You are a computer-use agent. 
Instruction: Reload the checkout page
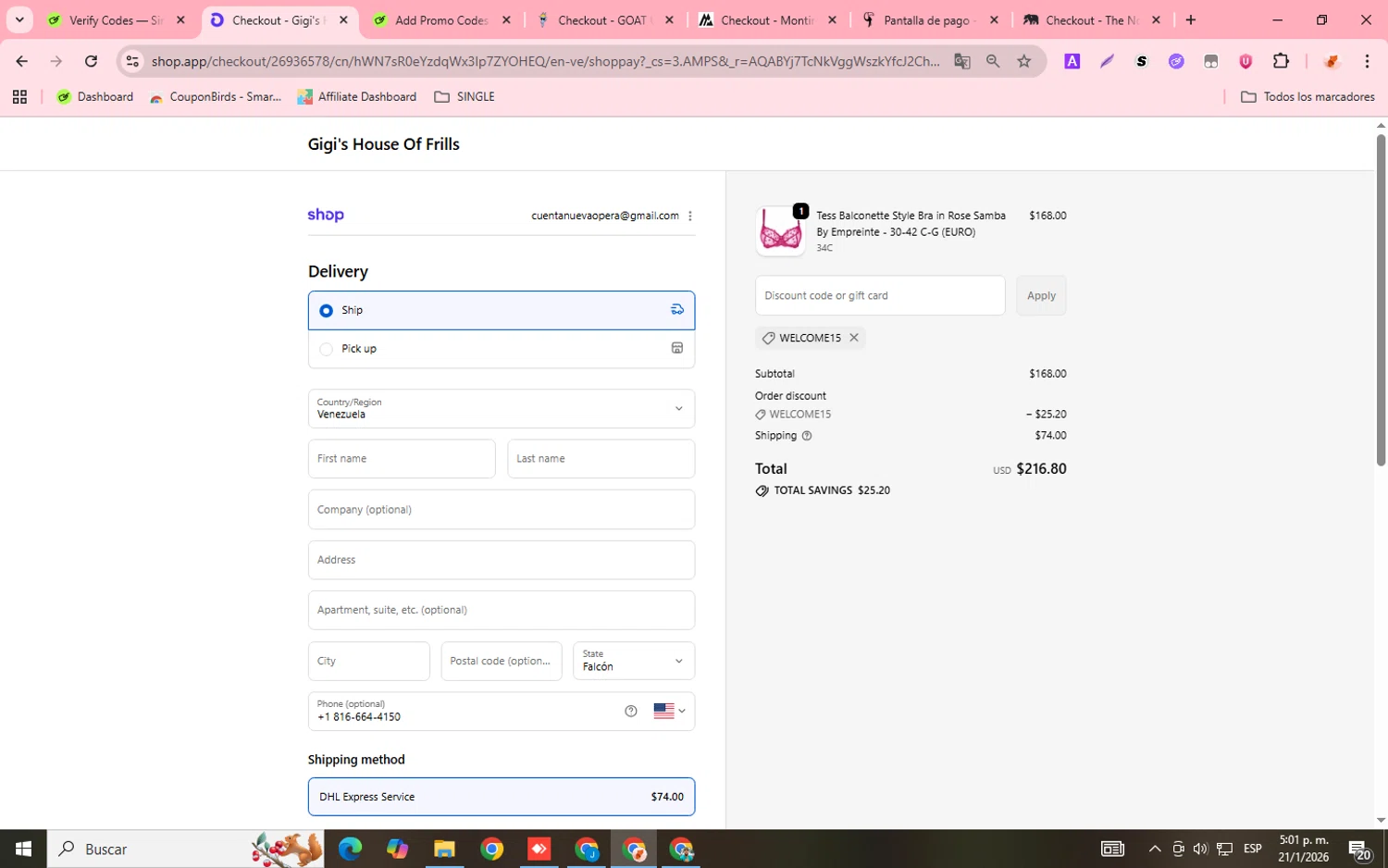91,61
